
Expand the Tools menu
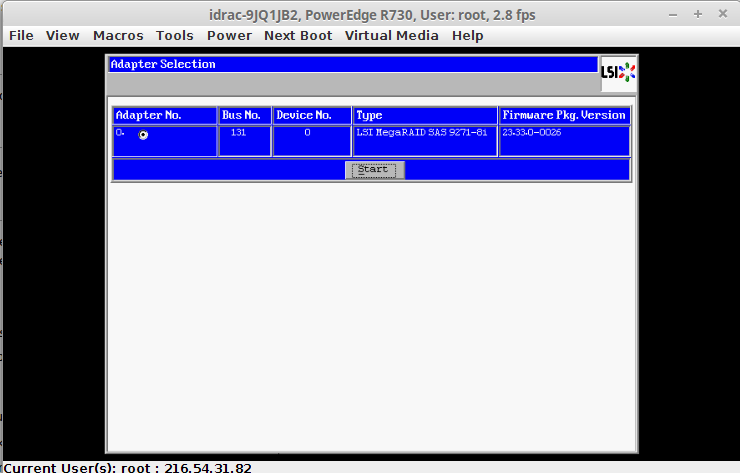[x=175, y=35]
